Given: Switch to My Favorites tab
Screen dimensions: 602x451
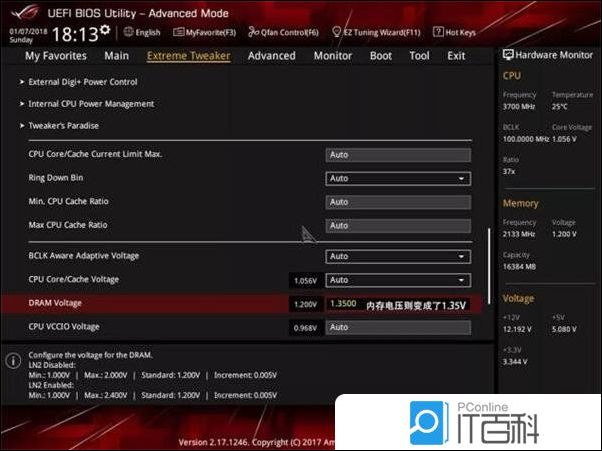Looking at the screenshot, I should pyautogui.click(x=56, y=56).
